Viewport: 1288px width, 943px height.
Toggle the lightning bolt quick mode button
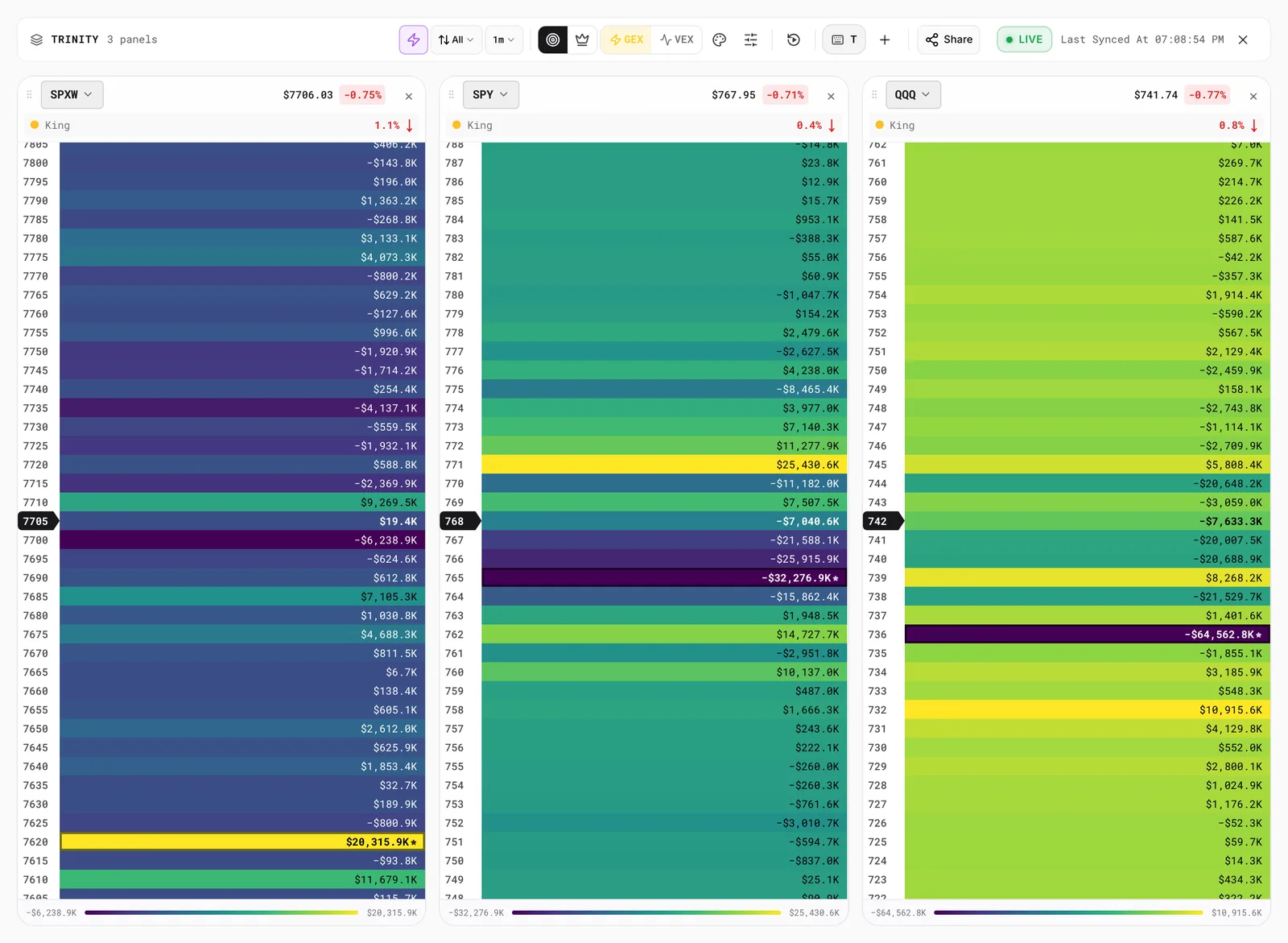click(413, 39)
